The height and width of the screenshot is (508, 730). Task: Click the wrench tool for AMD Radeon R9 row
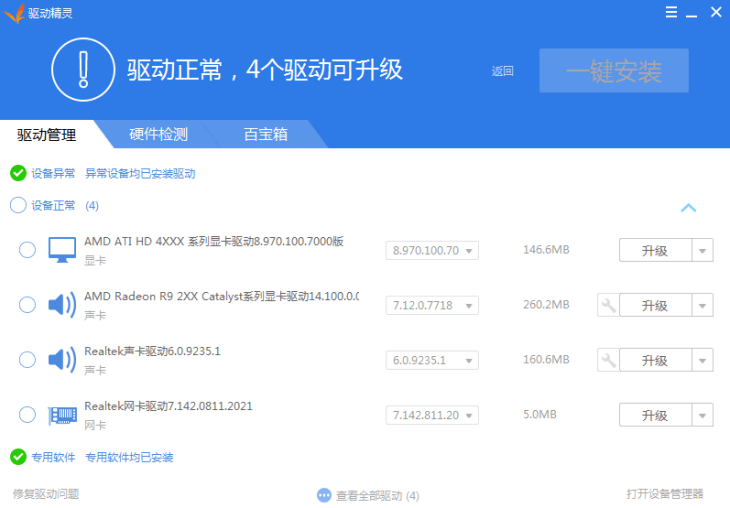(608, 305)
